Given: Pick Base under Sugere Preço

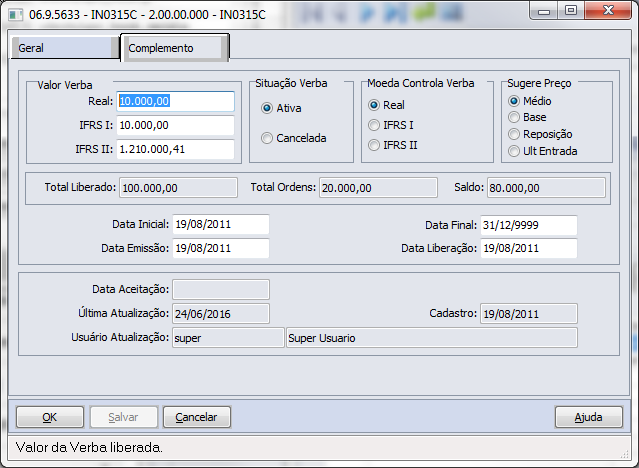Looking at the screenshot, I should click(527, 117).
